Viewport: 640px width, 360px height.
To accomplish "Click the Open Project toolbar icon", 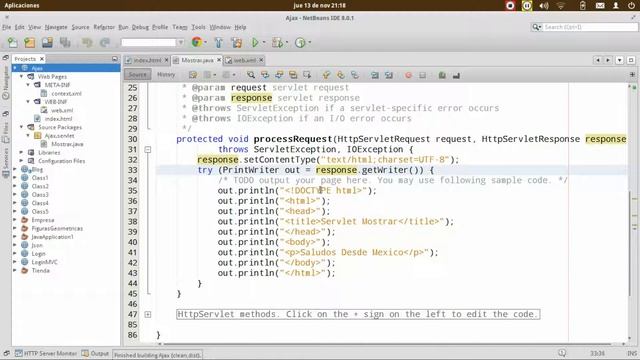I will click(x=47, y=42).
